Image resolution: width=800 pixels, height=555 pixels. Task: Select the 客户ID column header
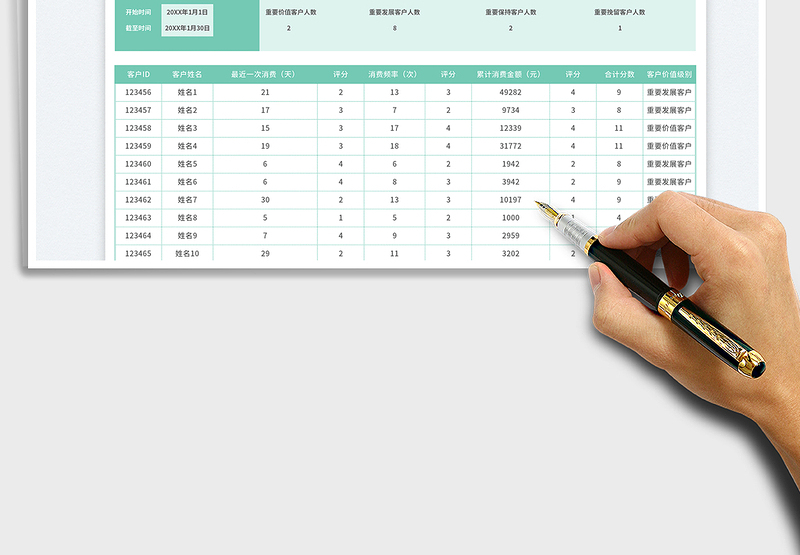(x=138, y=74)
